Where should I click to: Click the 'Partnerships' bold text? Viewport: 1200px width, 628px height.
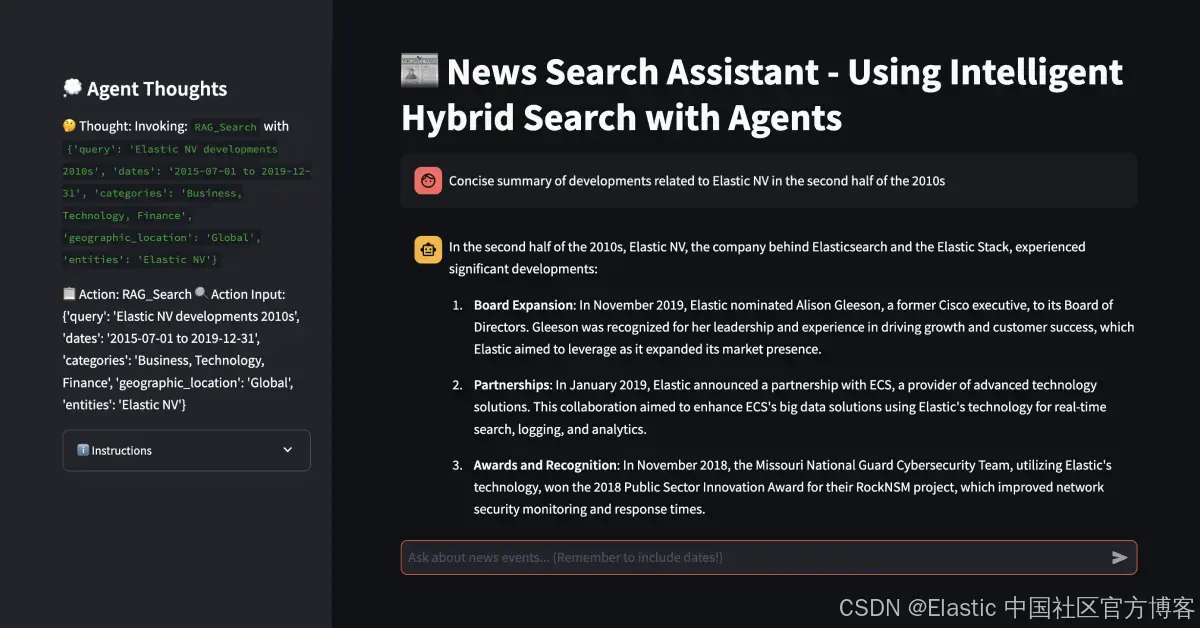click(x=511, y=385)
